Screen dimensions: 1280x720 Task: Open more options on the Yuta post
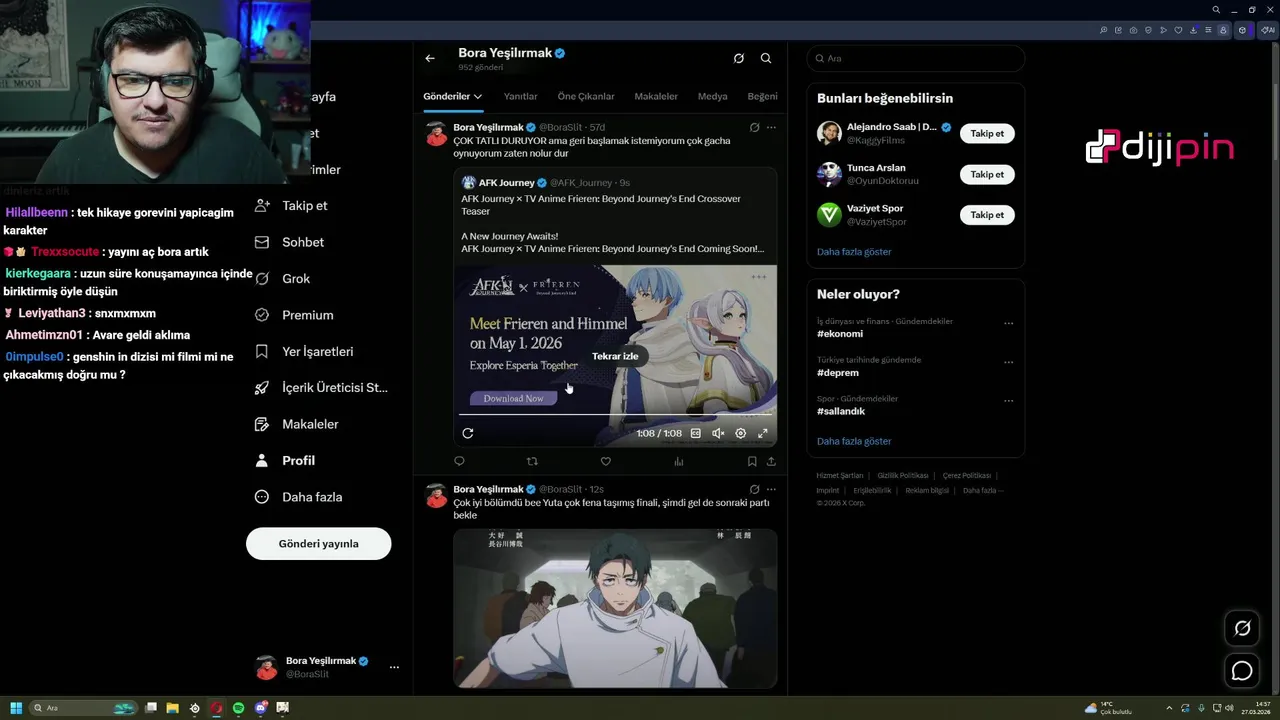771,490
